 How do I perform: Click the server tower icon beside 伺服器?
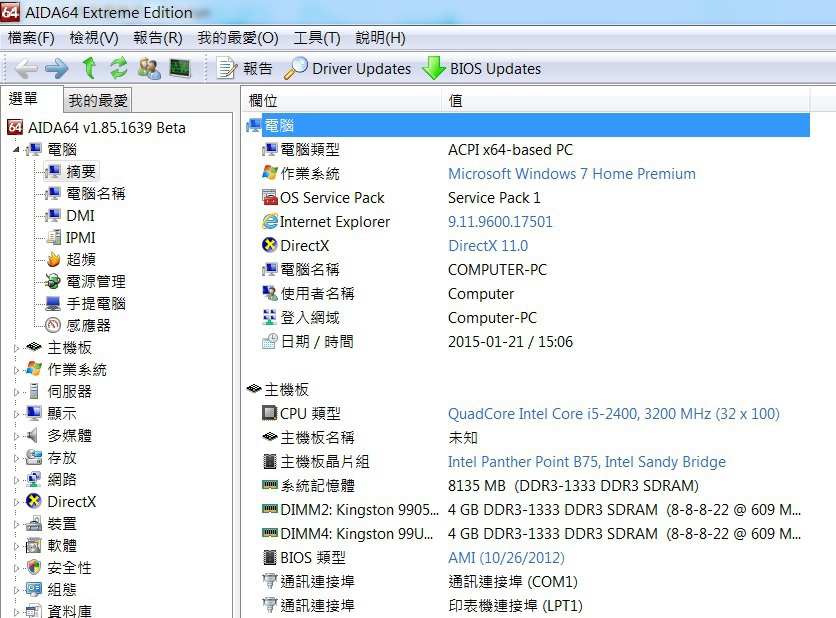coord(34,391)
